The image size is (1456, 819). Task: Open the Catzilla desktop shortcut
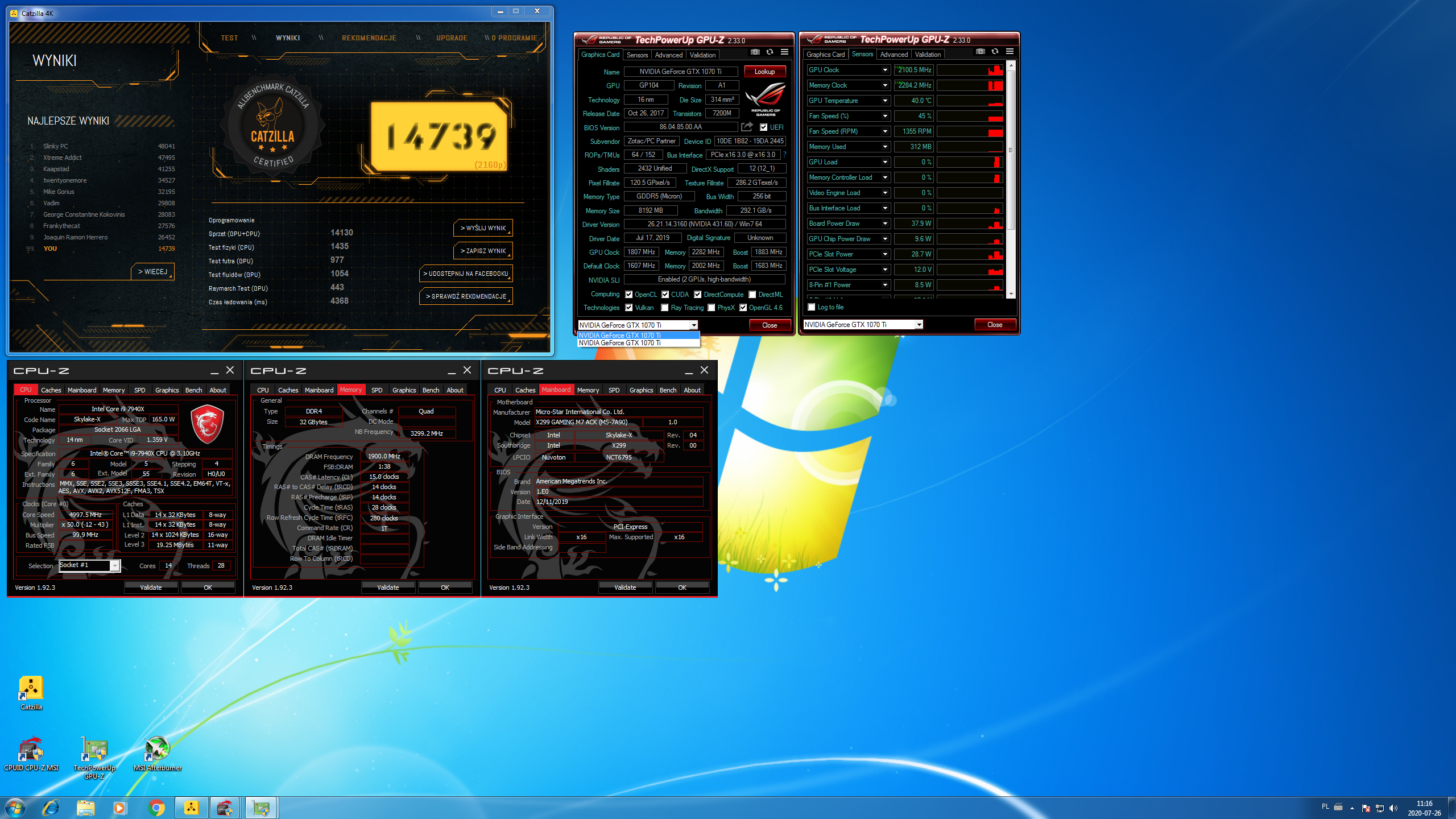[x=31, y=693]
